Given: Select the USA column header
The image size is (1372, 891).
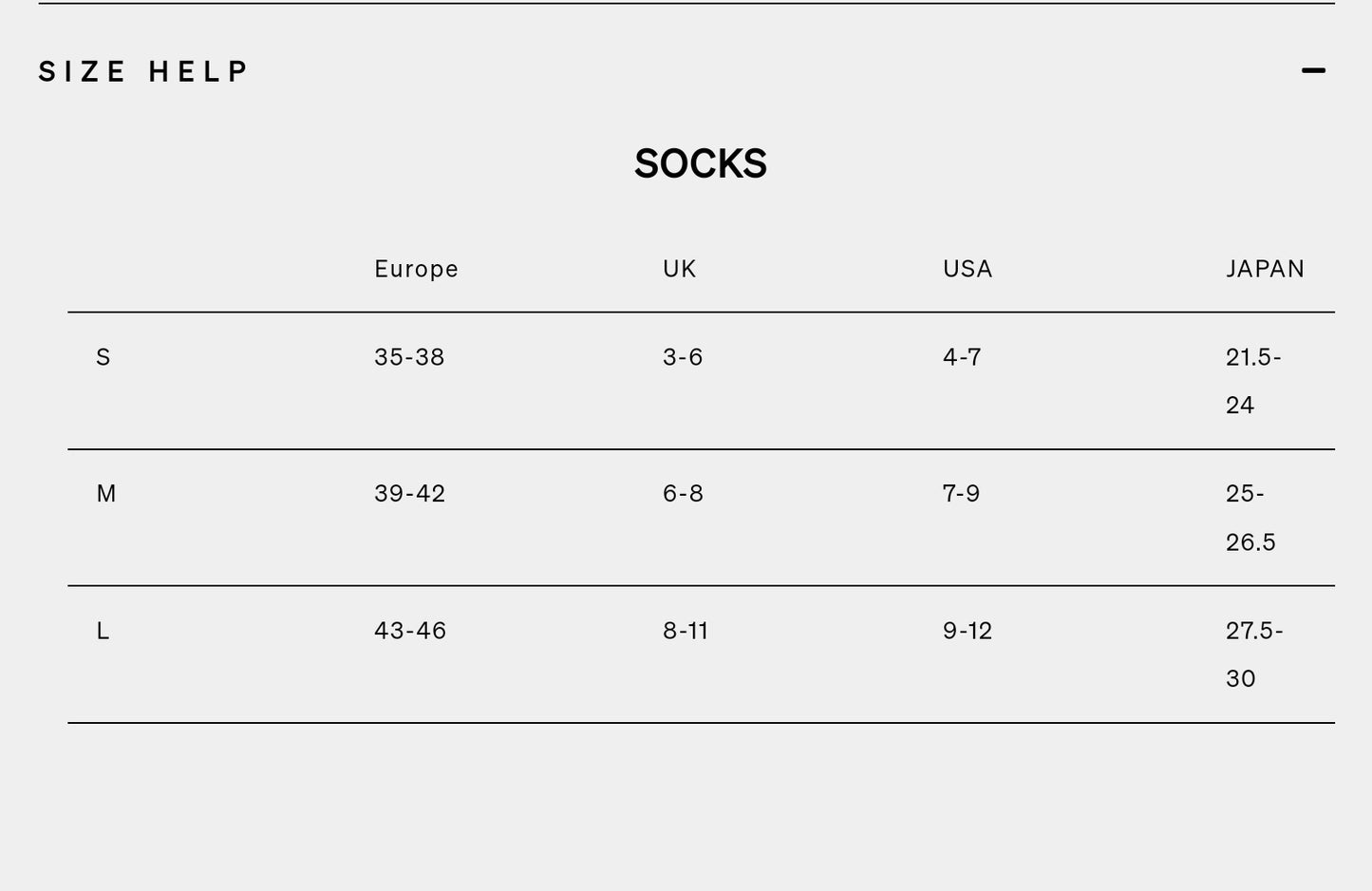Looking at the screenshot, I should pos(966,269).
